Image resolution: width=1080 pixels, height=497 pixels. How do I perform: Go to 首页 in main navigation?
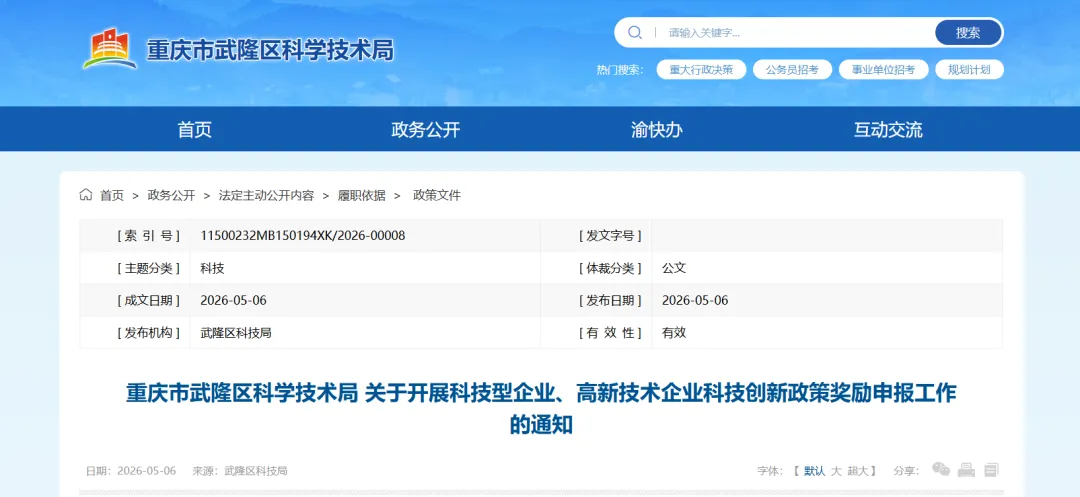(195, 129)
